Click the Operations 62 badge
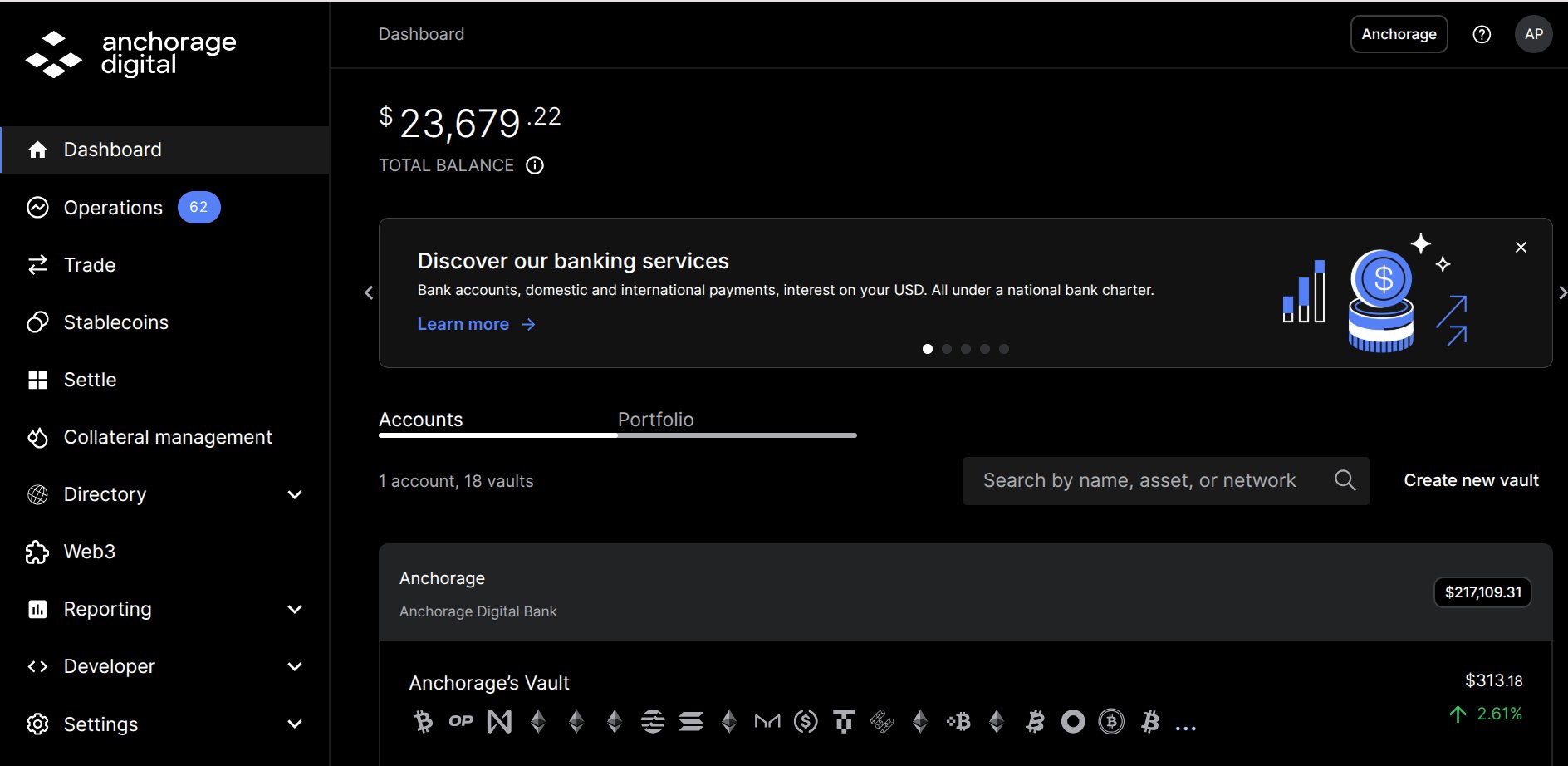Image resolution: width=1568 pixels, height=766 pixels. tap(198, 207)
